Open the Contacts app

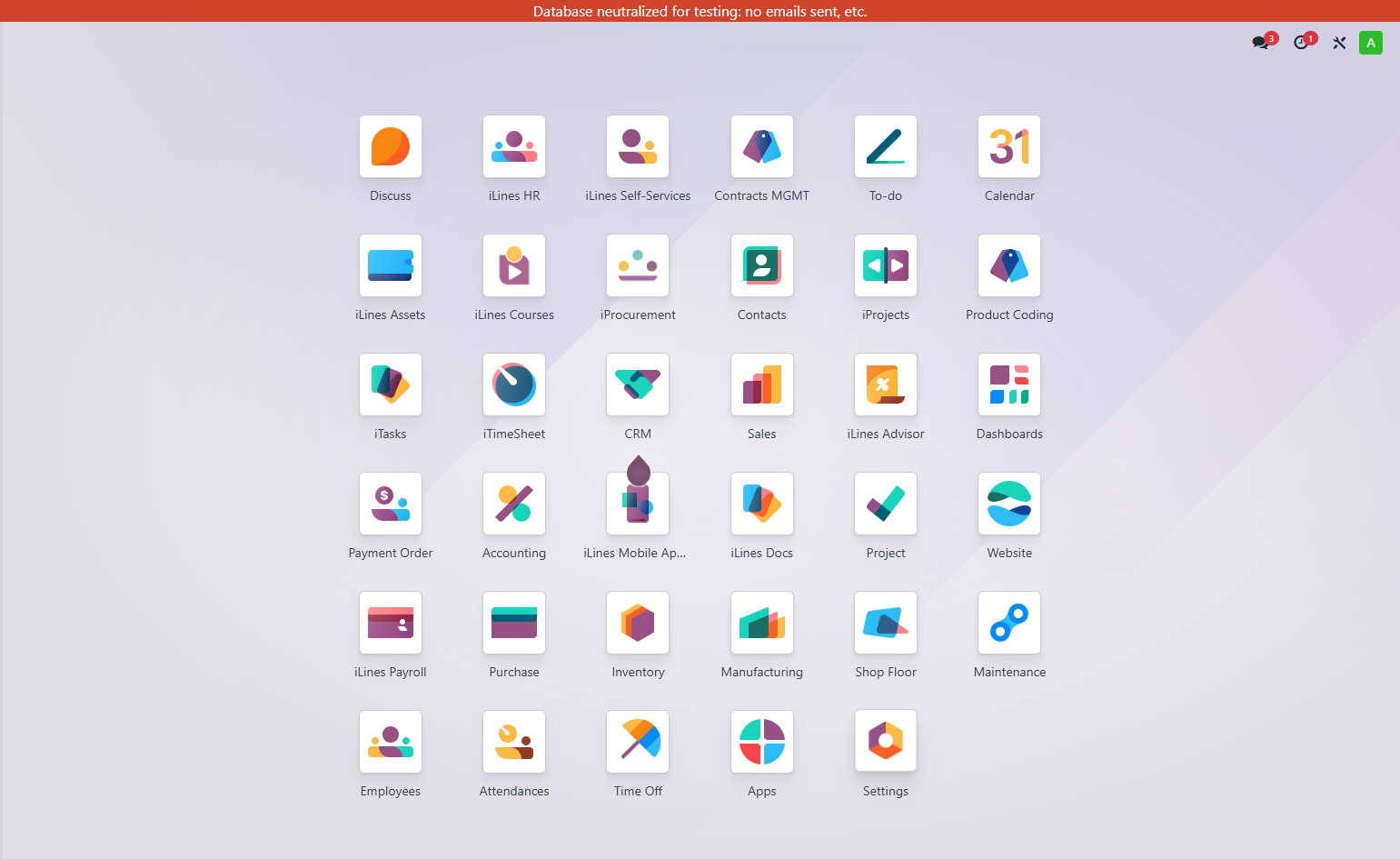762,265
